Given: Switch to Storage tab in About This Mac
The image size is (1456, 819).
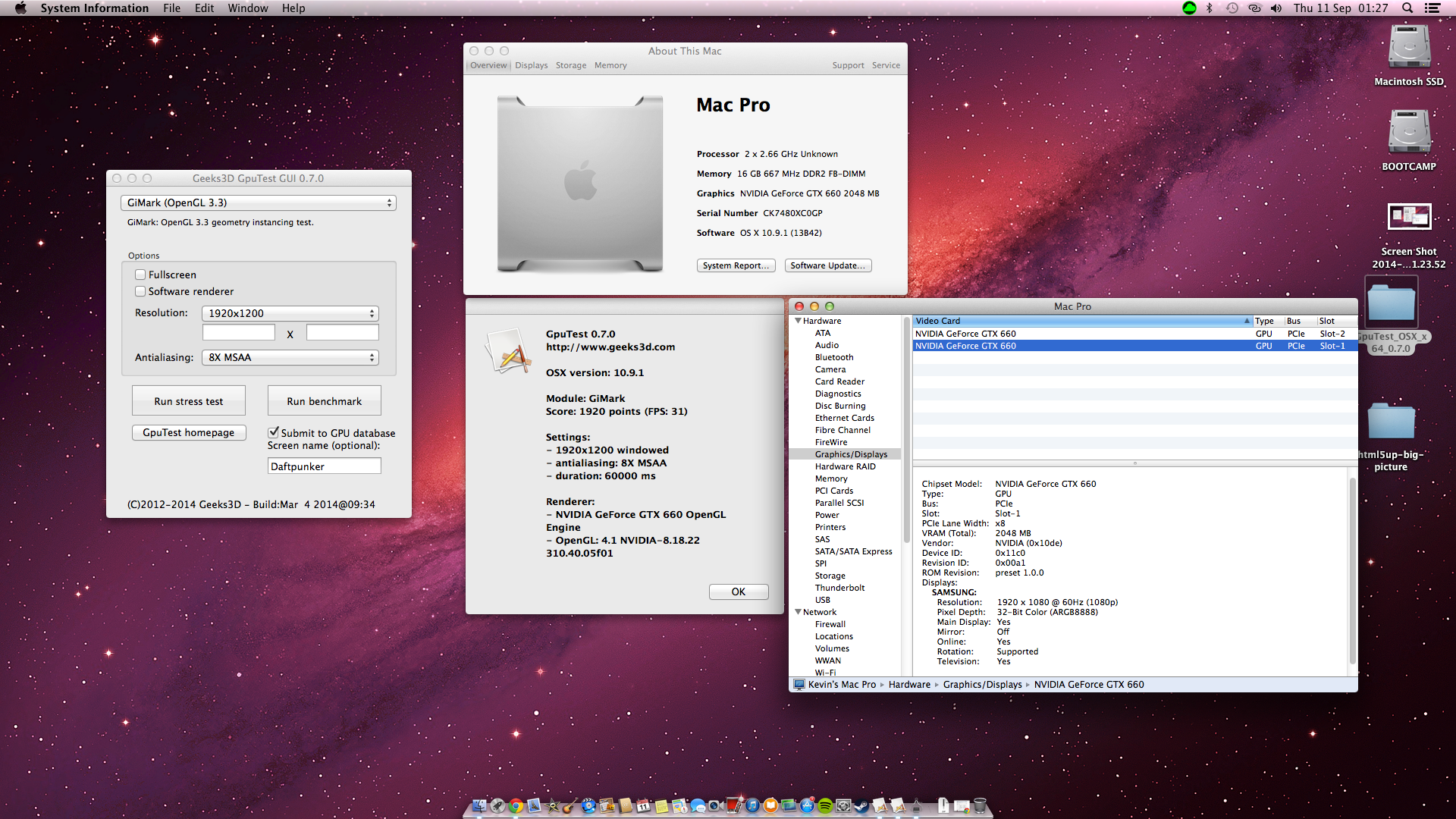Looking at the screenshot, I should coord(571,65).
